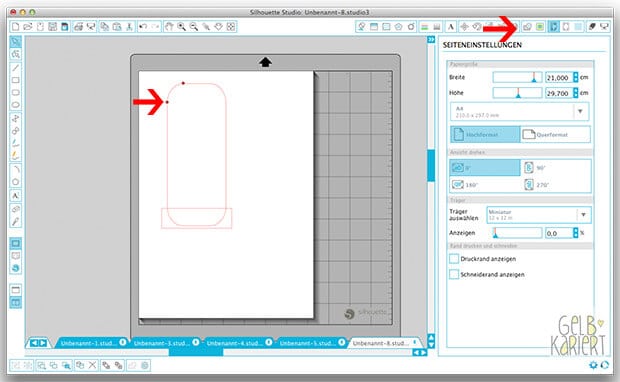Viewport: 620px width, 382px height.
Task: Select the Rounded Rectangle tool
Action: click(15, 93)
